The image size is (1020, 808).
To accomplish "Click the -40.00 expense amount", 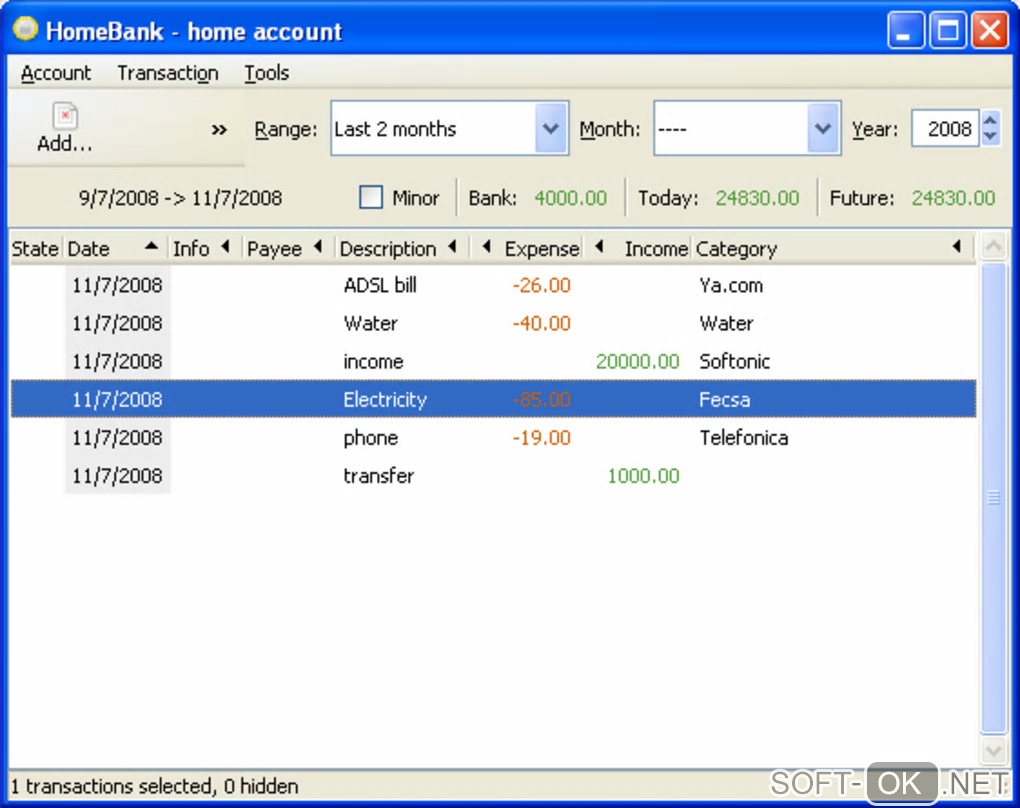I will [x=541, y=323].
